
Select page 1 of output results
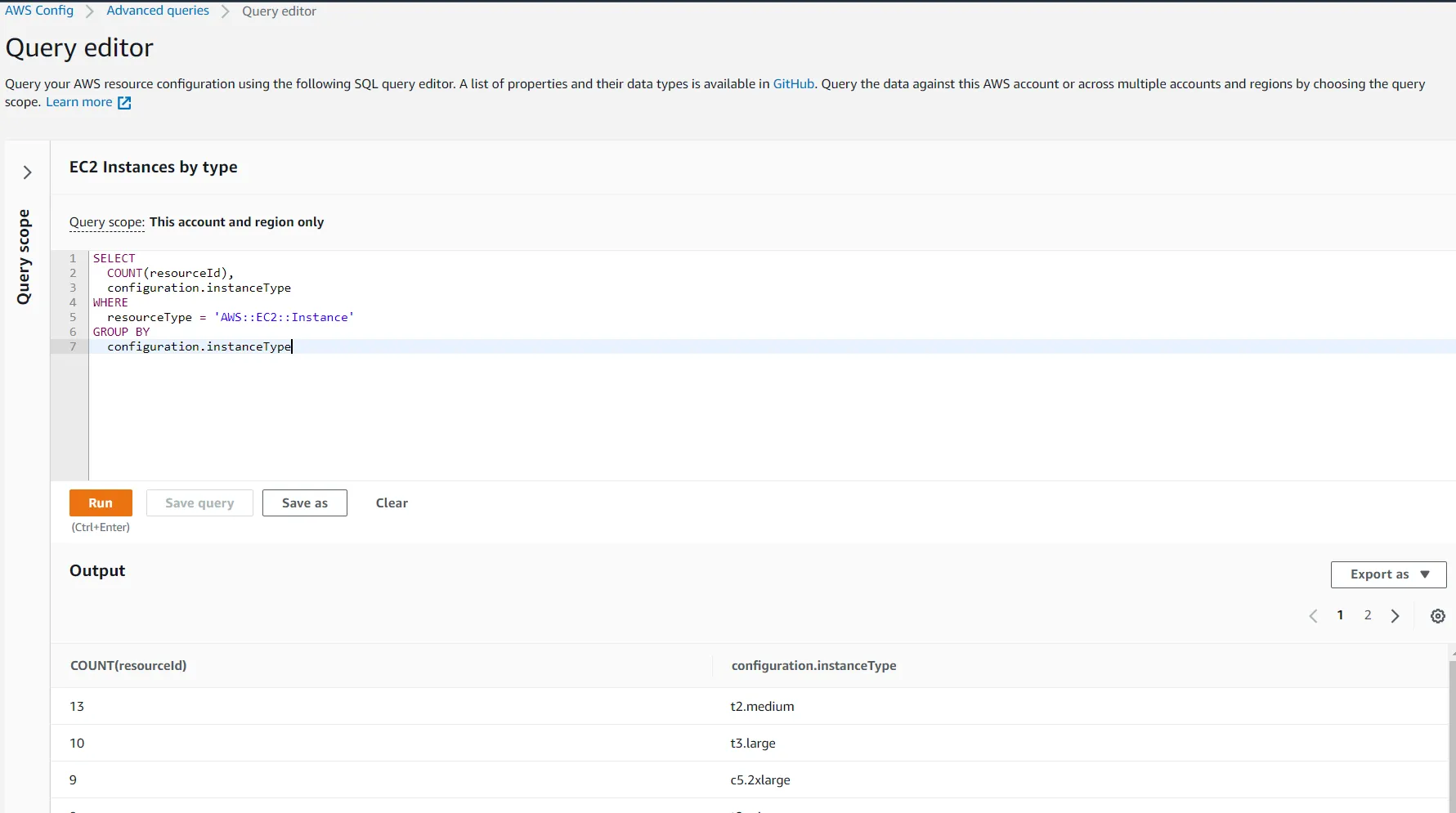click(x=1340, y=615)
